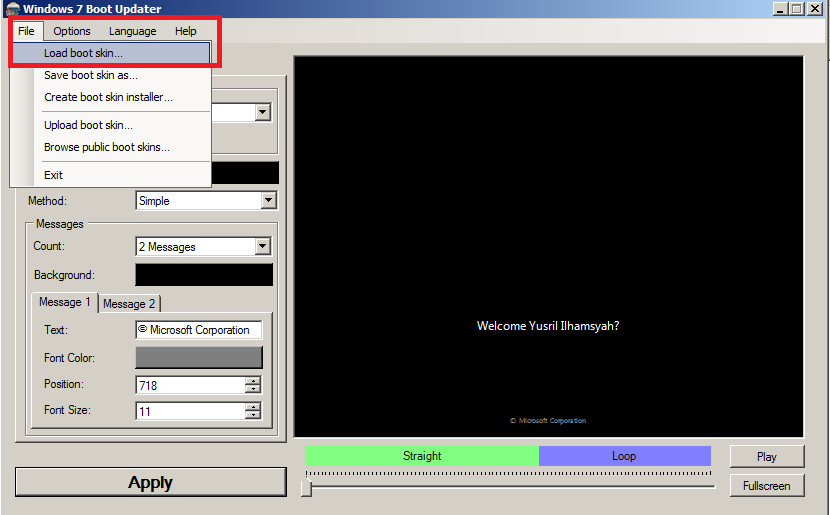Click the Play button
This screenshot has height=515, width=830.
pyautogui.click(x=766, y=457)
